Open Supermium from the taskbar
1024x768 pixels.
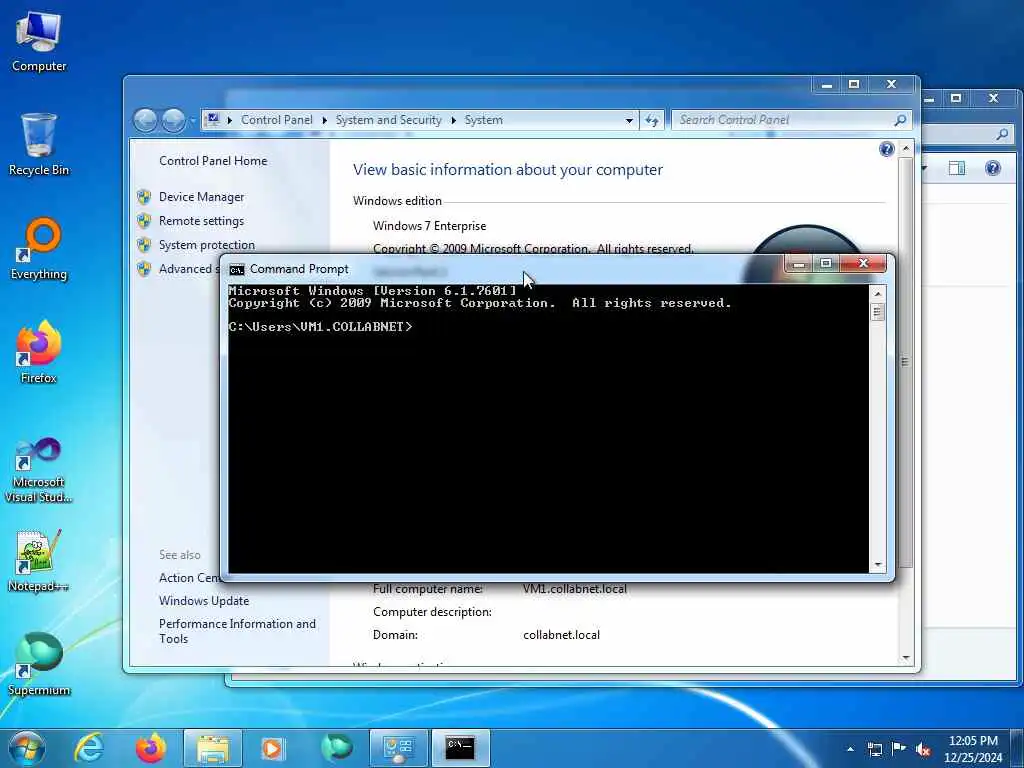click(336, 748)
